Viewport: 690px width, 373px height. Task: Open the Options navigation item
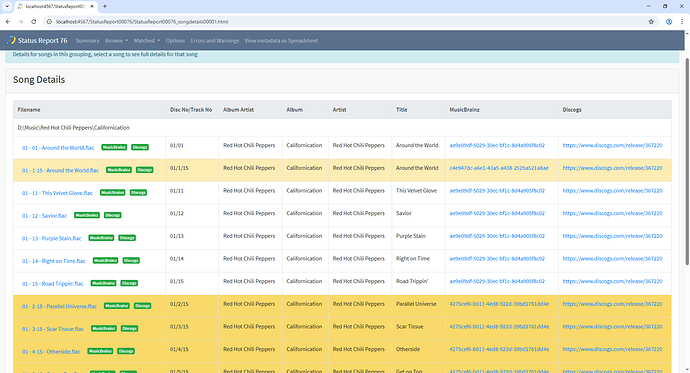(x=175, y=40)
